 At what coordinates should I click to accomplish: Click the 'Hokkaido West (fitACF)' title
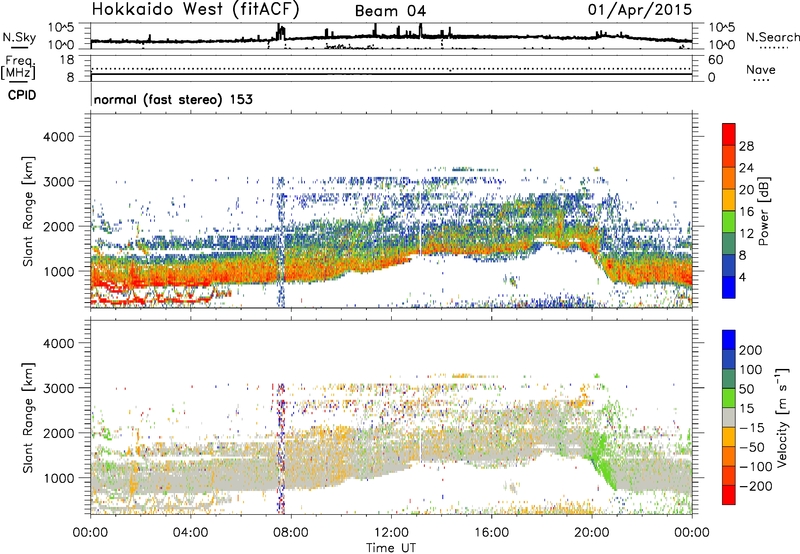point(195,9)
